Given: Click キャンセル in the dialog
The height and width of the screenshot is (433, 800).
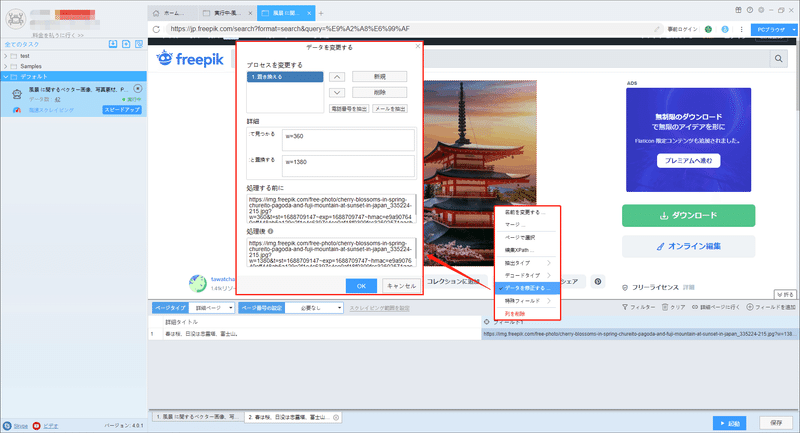Looking at the screenshot, I should click(402, 286).
